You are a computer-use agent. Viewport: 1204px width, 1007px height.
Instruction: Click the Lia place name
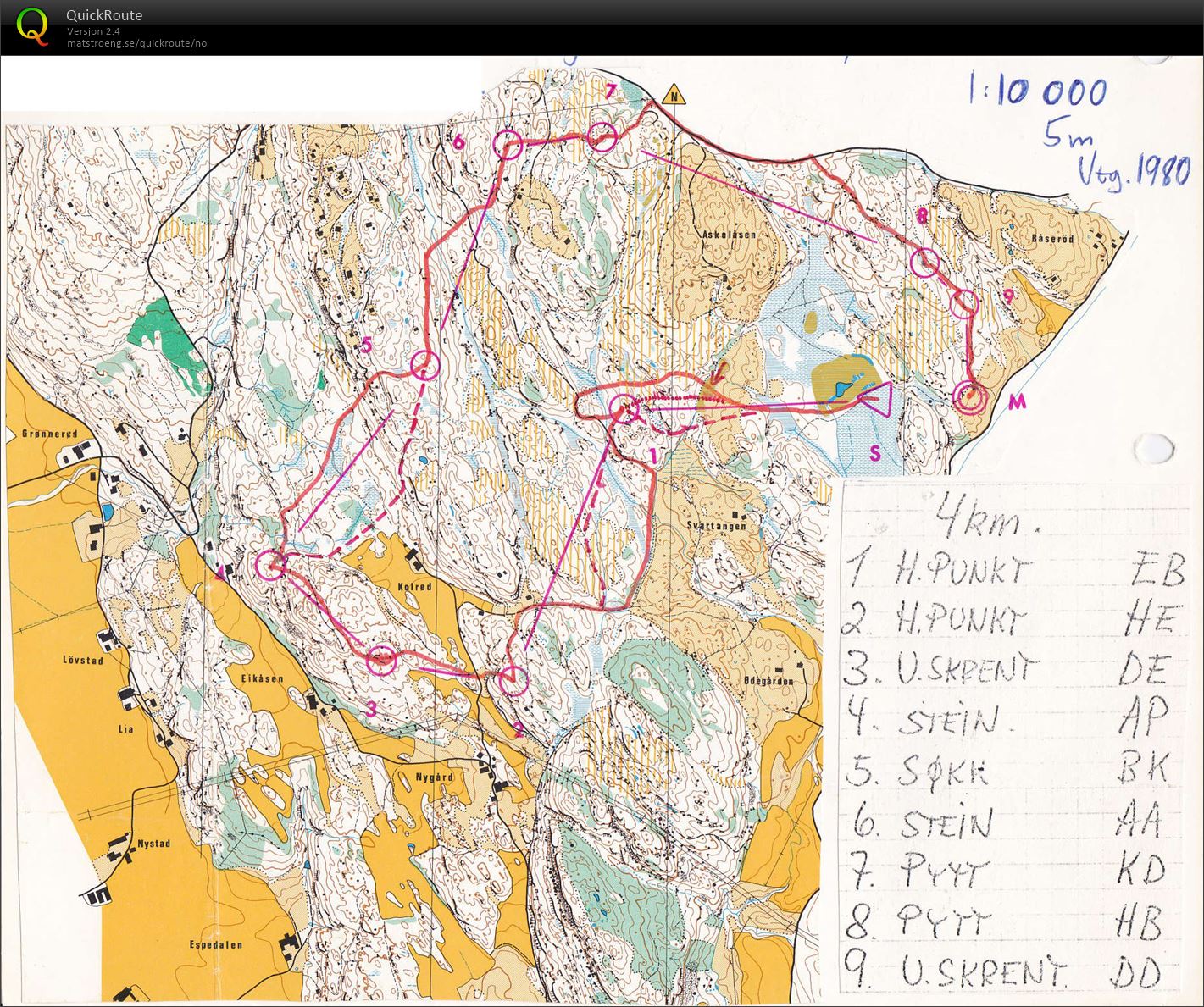pos(126,728)
